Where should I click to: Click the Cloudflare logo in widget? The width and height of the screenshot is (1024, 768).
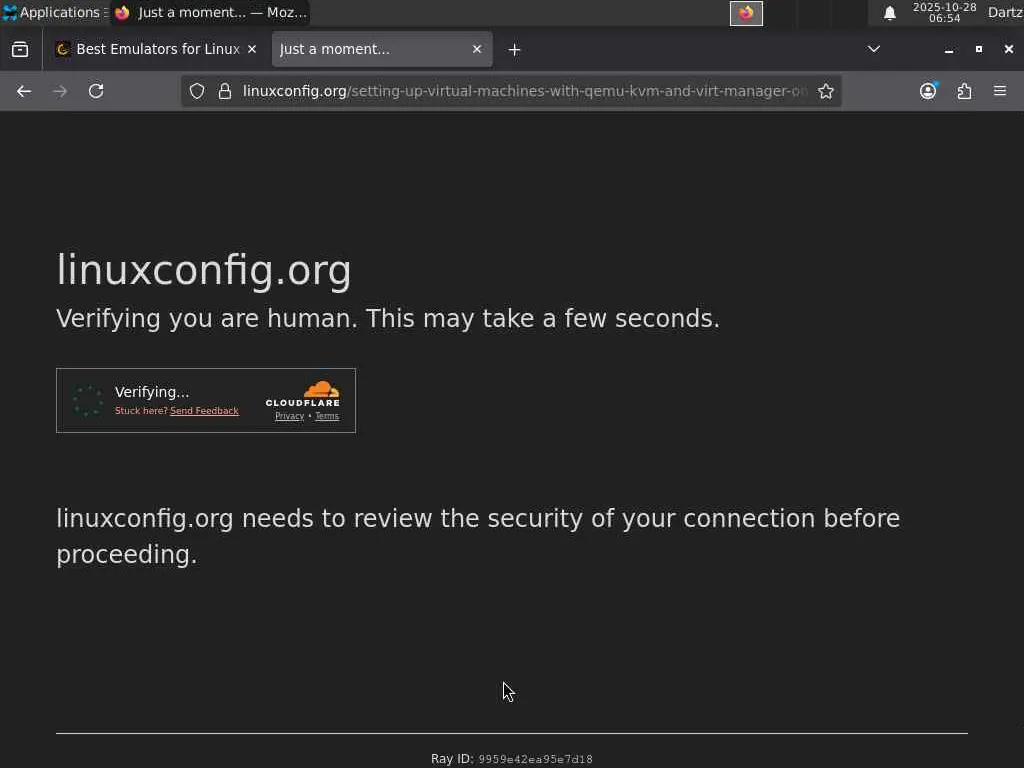(303, 394)
